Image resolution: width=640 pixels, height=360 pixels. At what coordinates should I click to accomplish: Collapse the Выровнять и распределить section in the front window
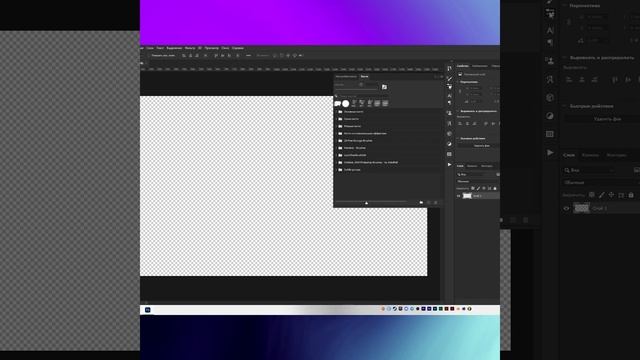click(x=458, y=111)
